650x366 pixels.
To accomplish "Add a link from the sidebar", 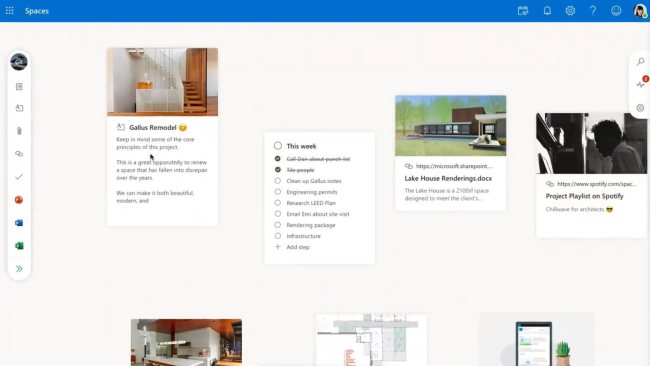I will 19,154.
